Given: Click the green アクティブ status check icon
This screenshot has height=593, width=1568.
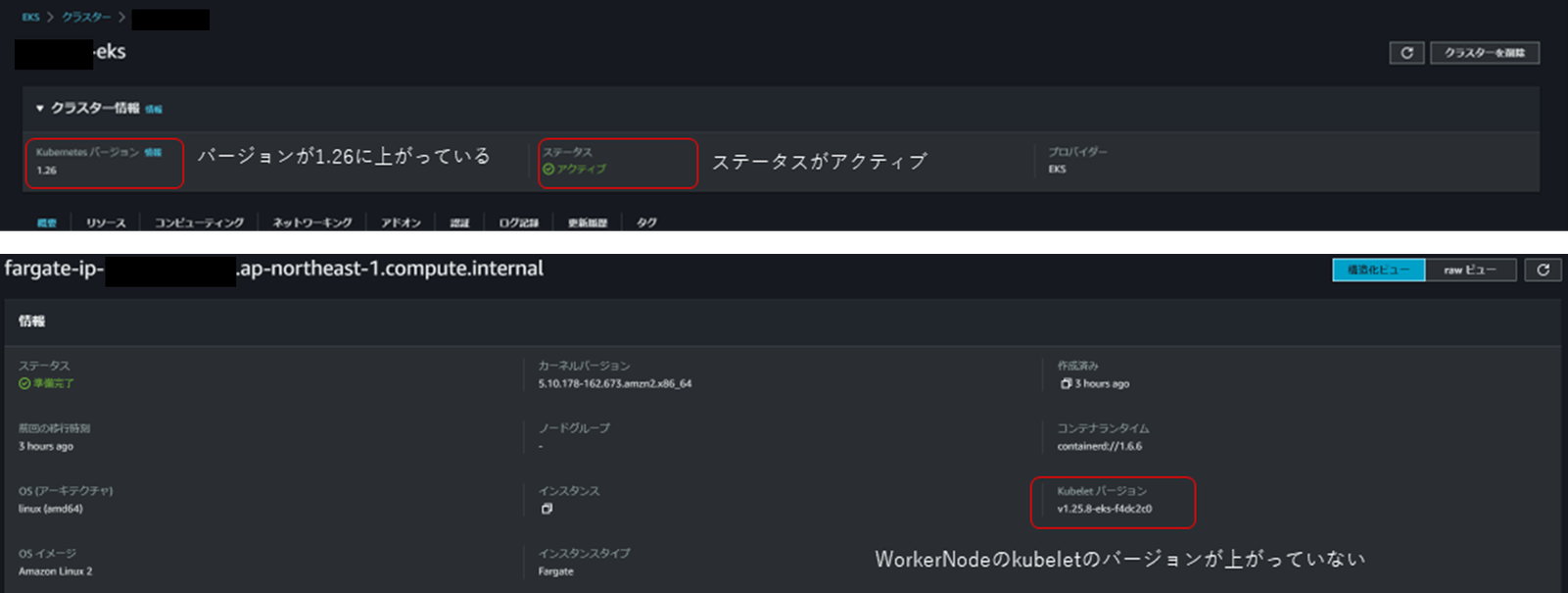Looking at the screenshot, I should click(x=548, y=170).
